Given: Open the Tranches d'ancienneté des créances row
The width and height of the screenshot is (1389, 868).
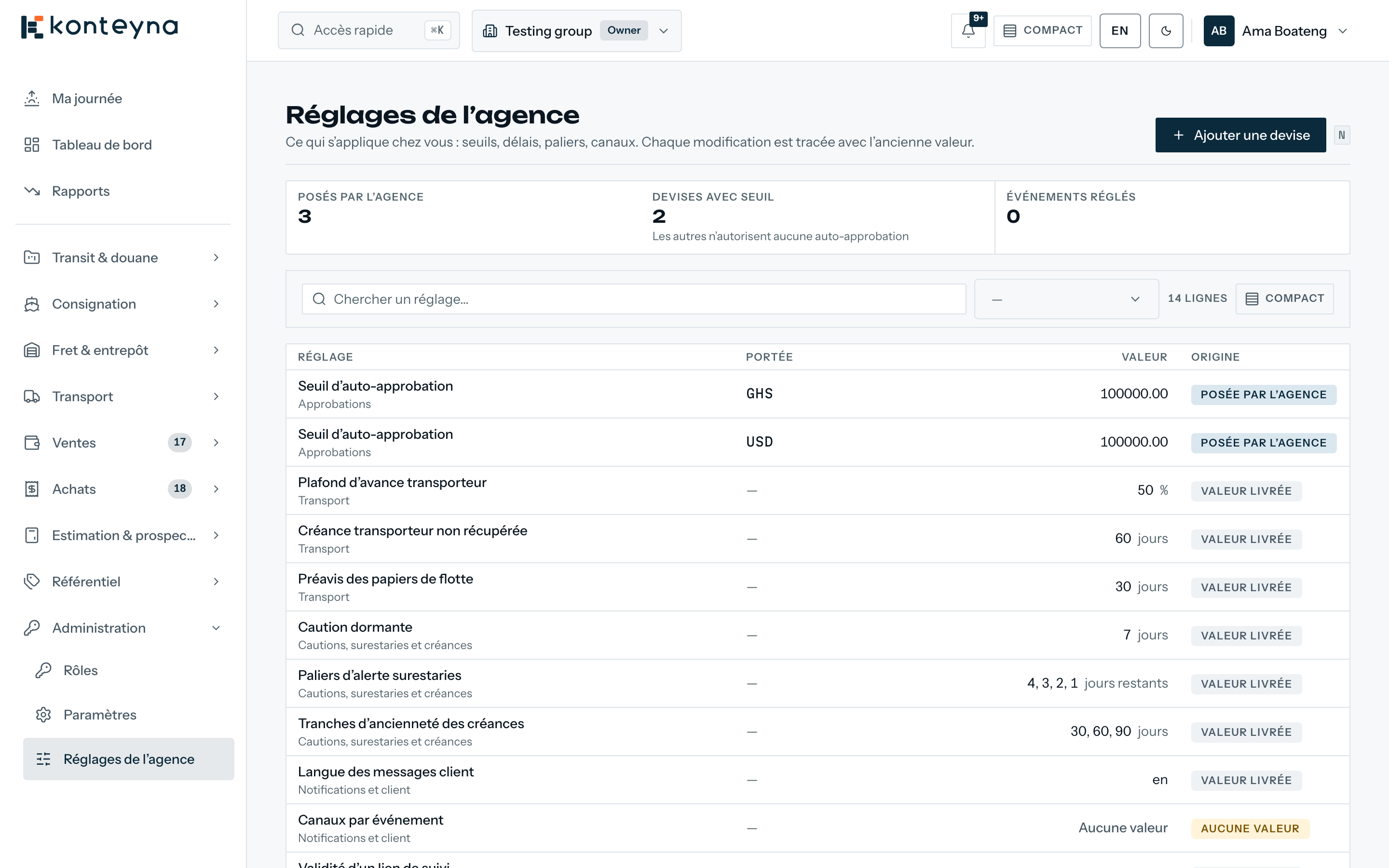Looking at the screenshot, I should (817, 732).
